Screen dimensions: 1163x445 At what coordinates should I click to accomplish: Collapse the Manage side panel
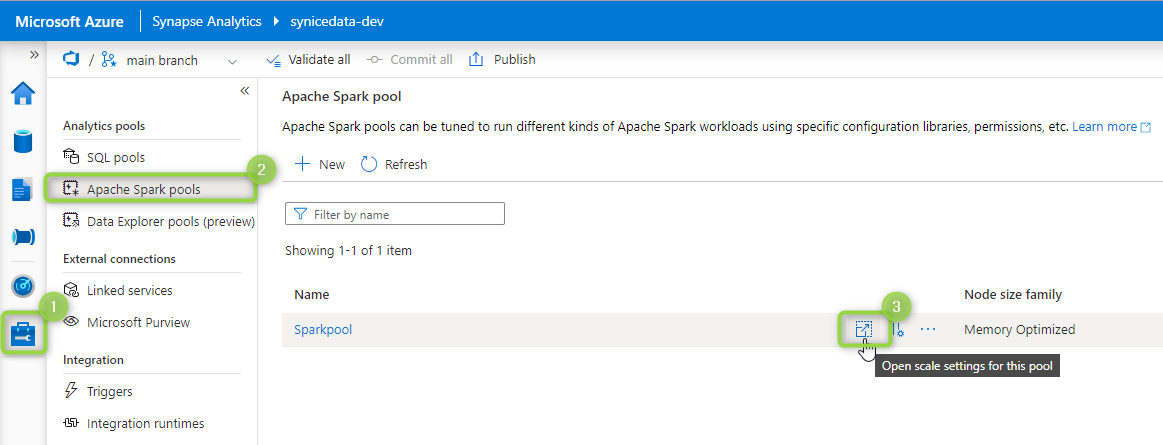click(x=244, y=90)
